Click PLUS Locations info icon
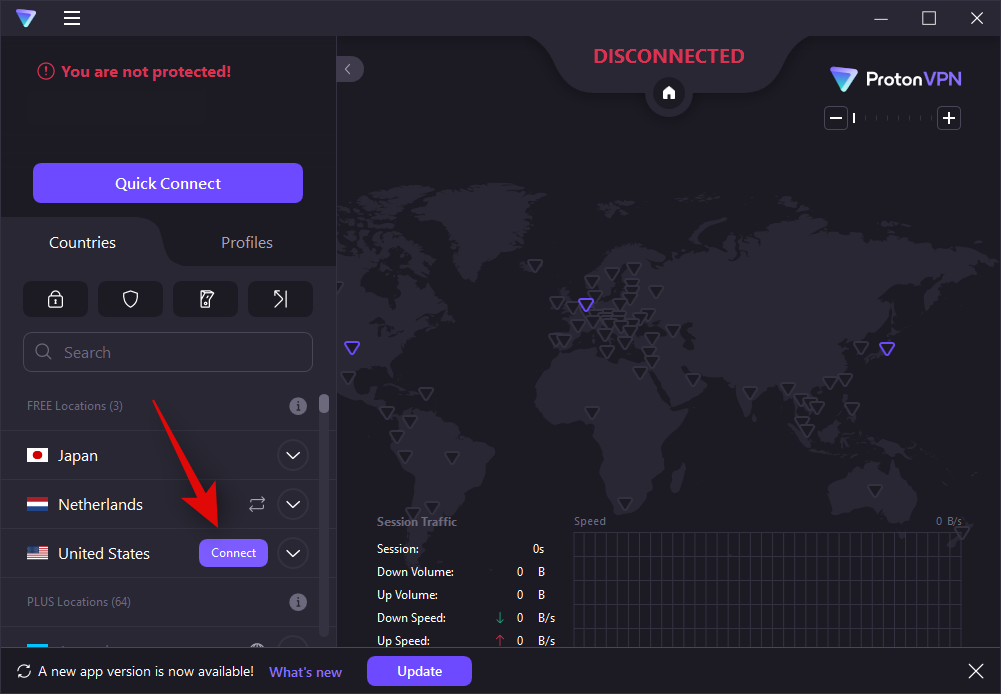Screen dimensions: 1001x694 [297, 602]
